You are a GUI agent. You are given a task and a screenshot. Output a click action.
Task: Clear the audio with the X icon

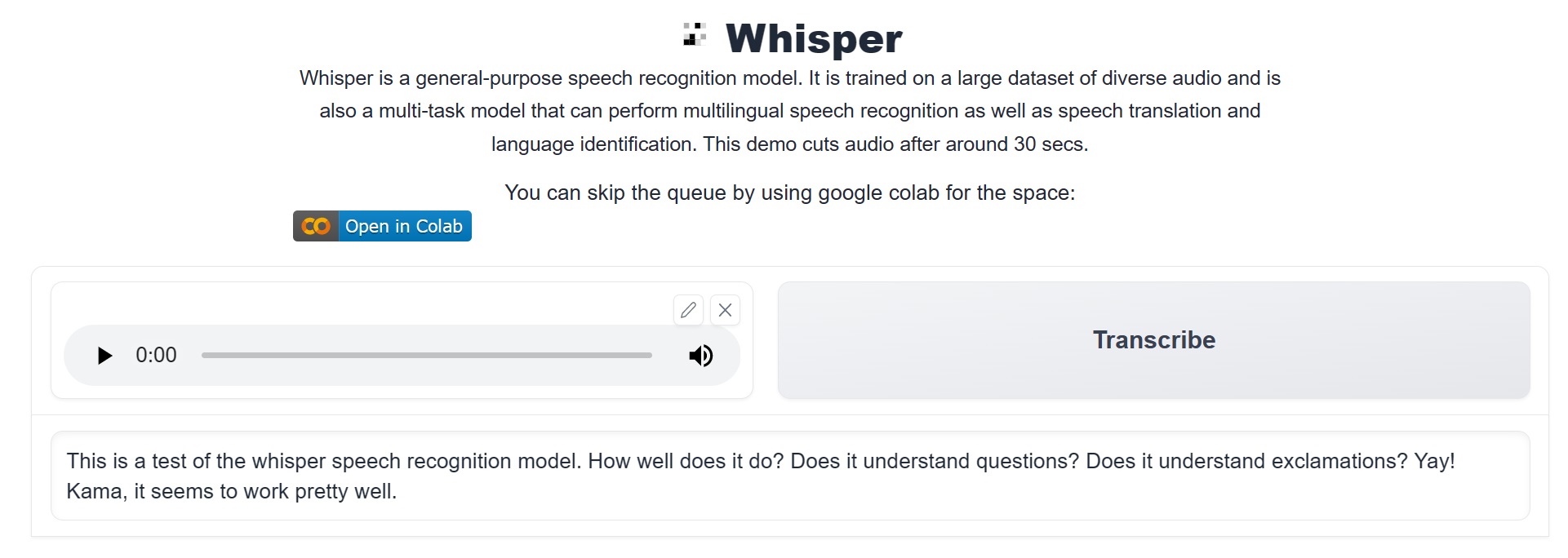[x=725, y=310]
